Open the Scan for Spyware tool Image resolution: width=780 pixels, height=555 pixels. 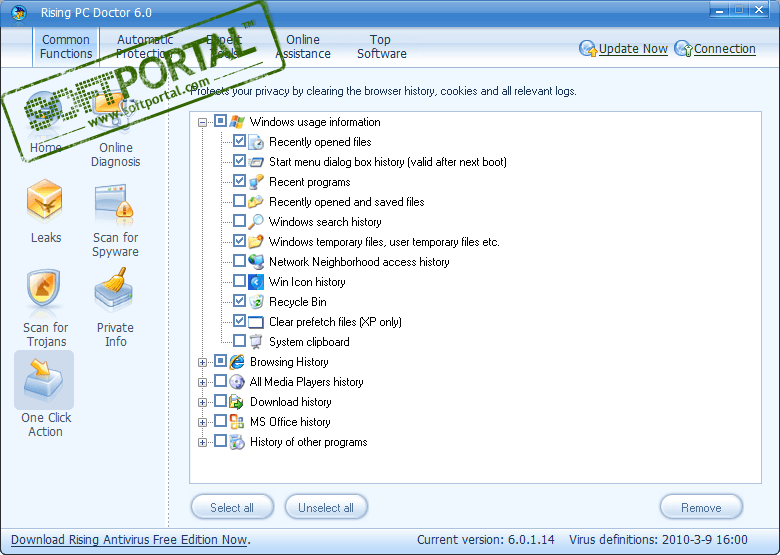[x=114, y=204]
